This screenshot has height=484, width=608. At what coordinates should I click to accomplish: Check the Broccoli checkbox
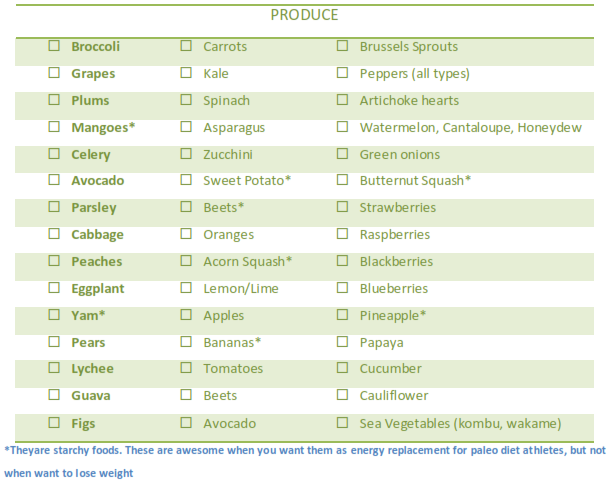(x=54, y=47)
